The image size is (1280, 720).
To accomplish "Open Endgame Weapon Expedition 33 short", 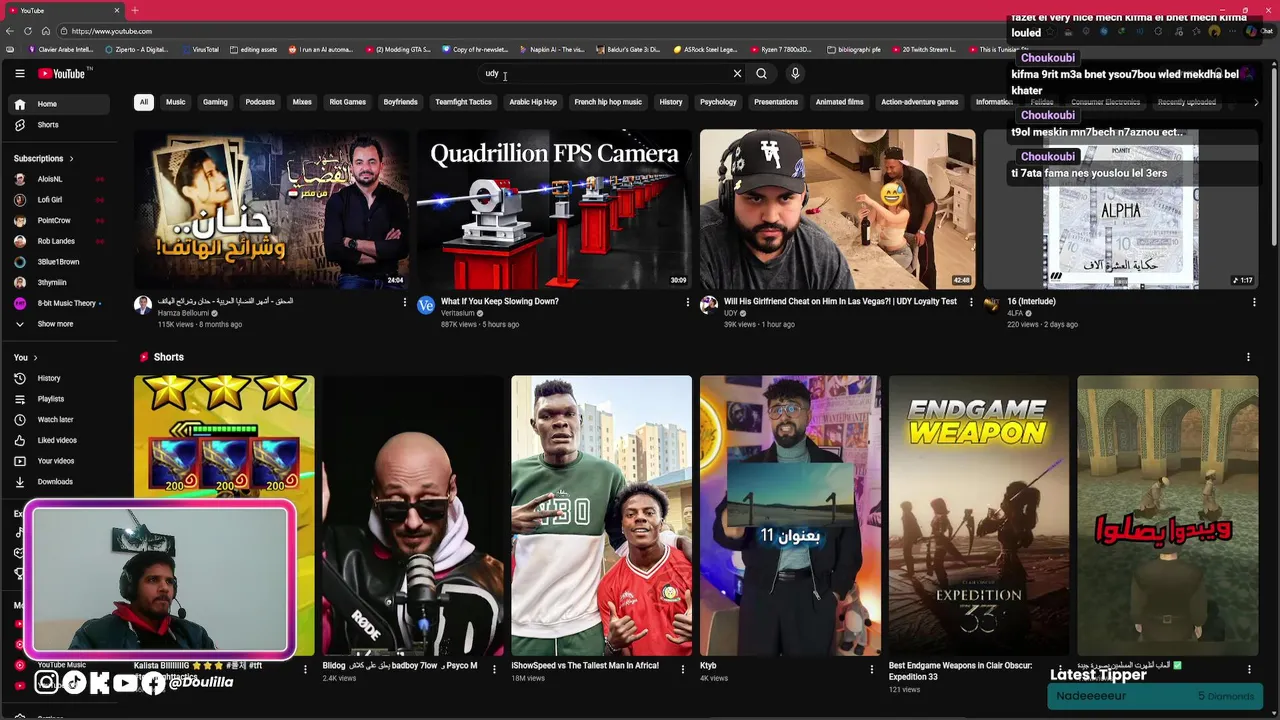I will pos(978,516).
